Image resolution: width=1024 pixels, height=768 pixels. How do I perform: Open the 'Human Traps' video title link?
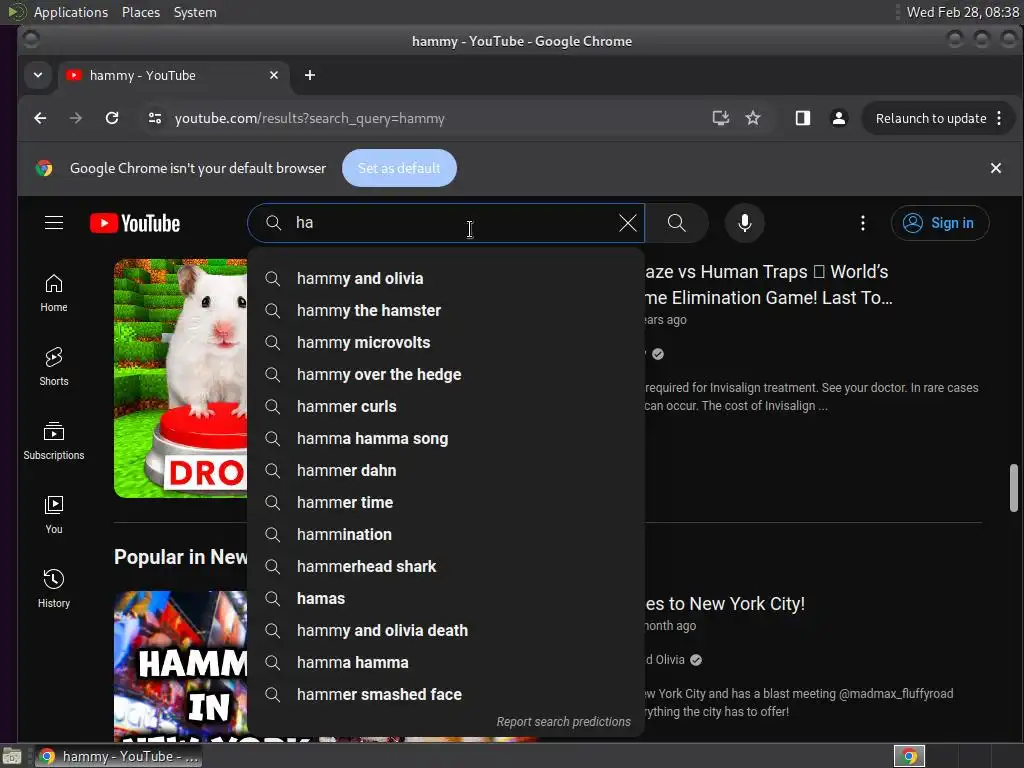pos(769,285)
